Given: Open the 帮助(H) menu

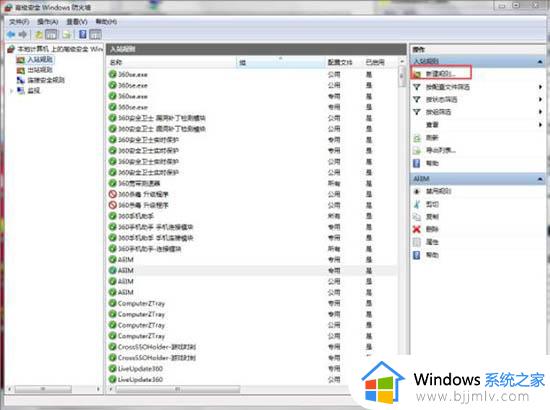Looking at the screenshot, I should coord(106,22).
